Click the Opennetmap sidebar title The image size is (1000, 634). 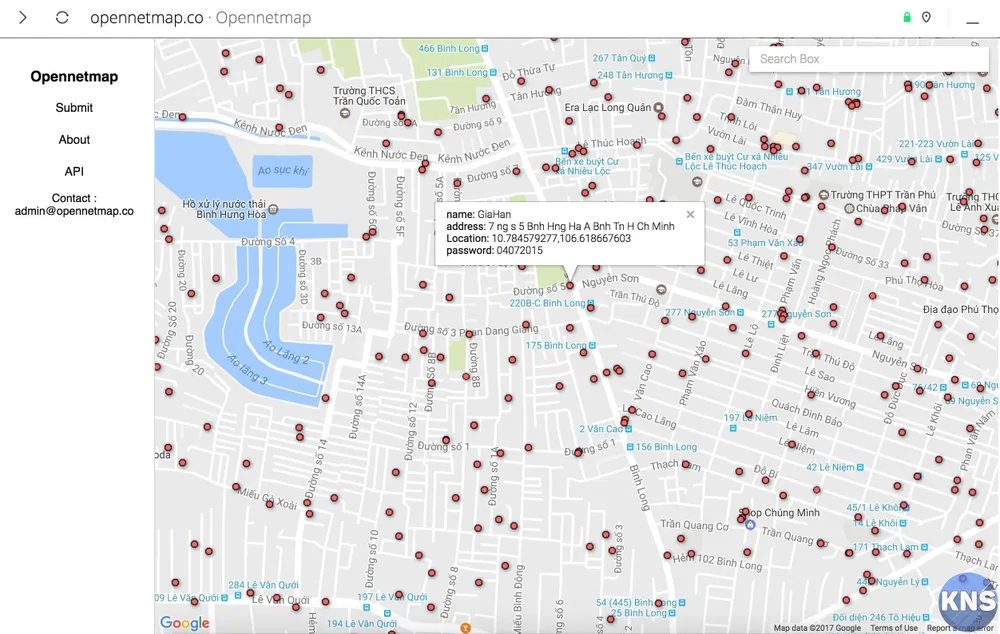74,77
